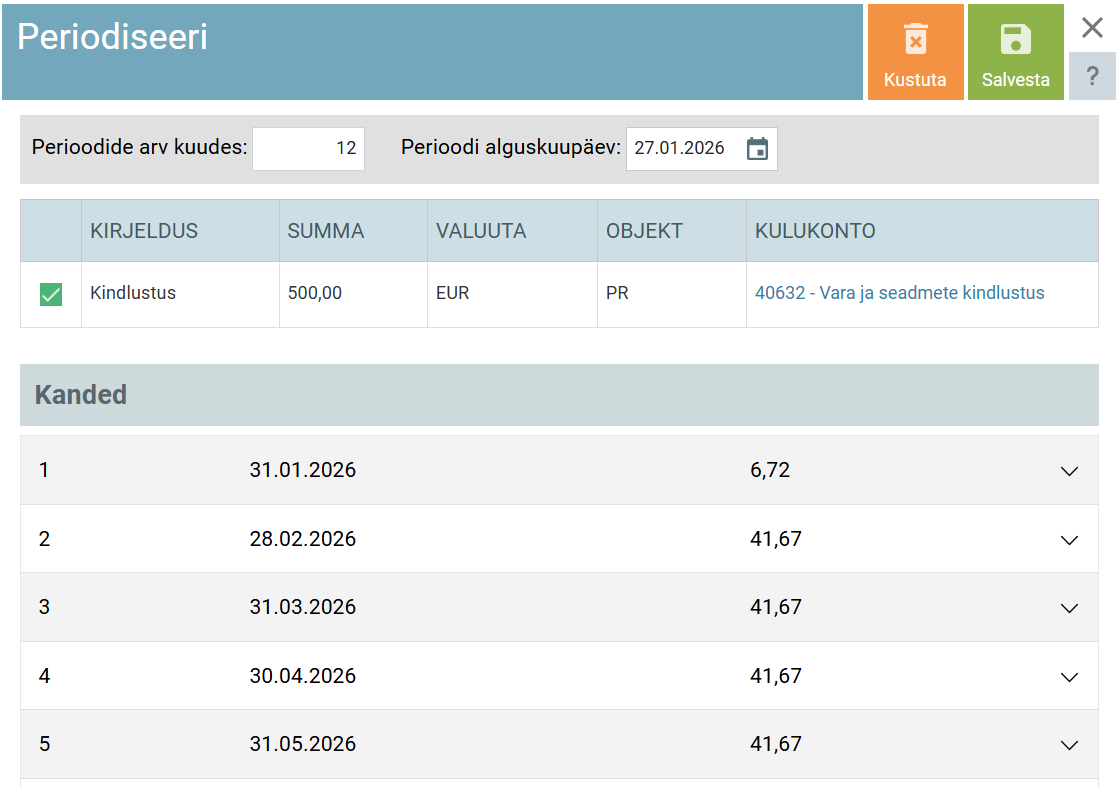Expand entry 5 dated 31.05.2026
Image resolution: width=1116 pixels, height=789 pixels.
[x=1069, y=745]
